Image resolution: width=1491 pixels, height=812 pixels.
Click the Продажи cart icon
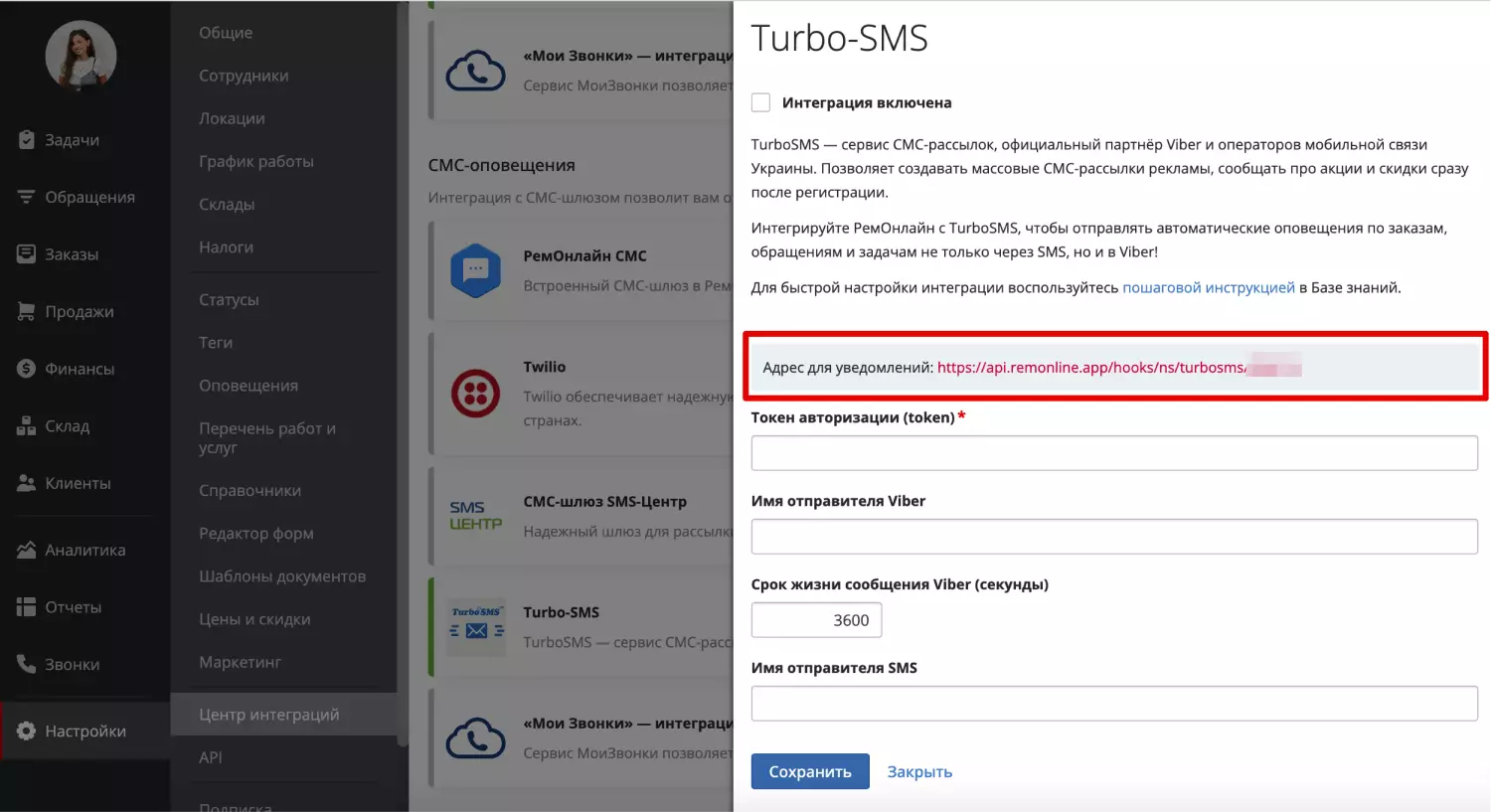(x=27, y=312)
